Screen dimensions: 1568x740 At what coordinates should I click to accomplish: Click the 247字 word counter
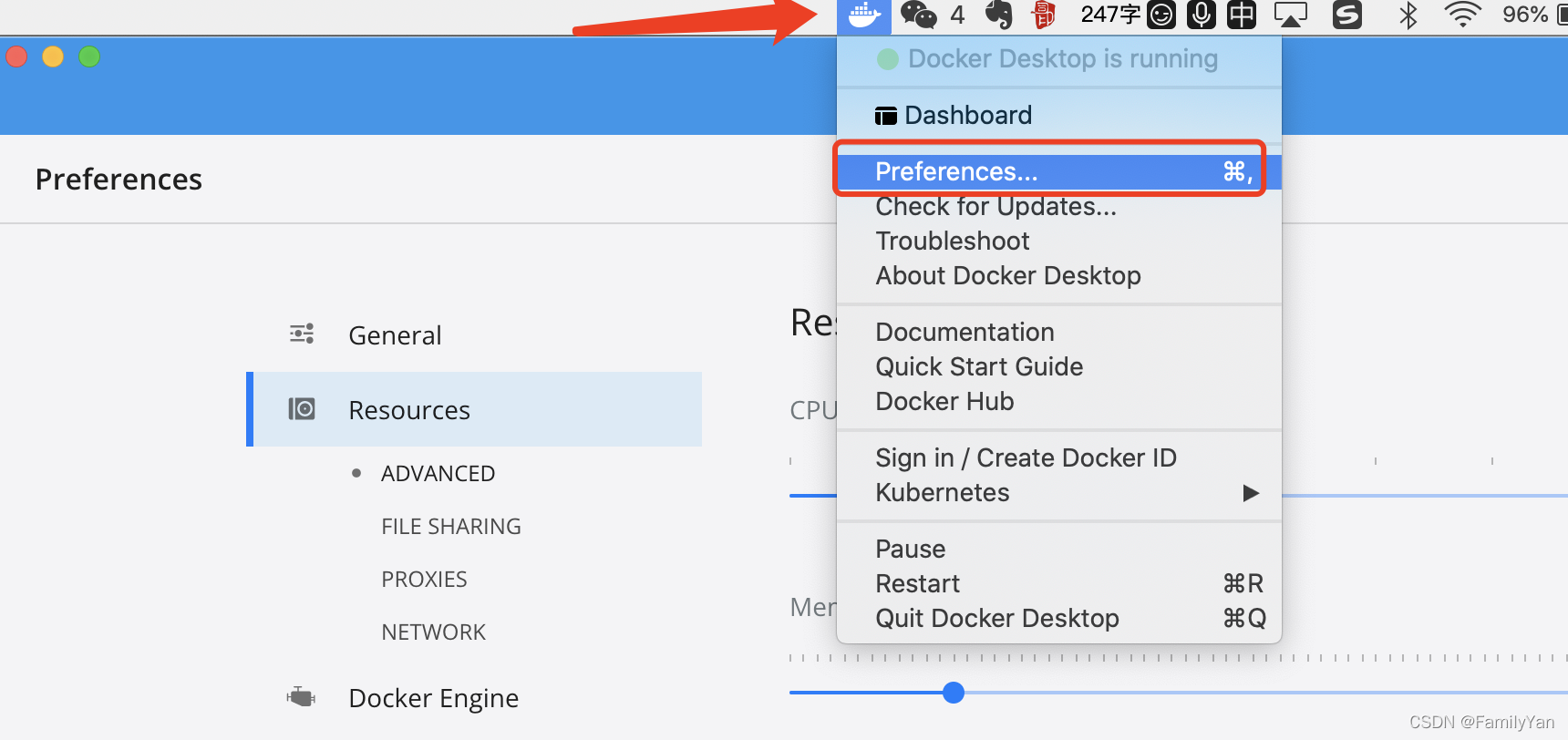click(1110, 15)
